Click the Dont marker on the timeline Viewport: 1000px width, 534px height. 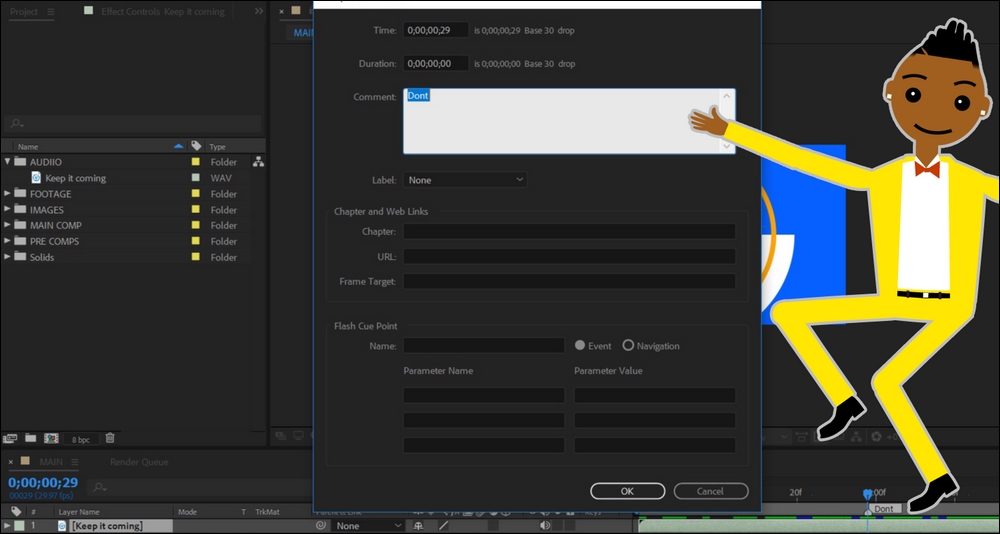[884, 508]
